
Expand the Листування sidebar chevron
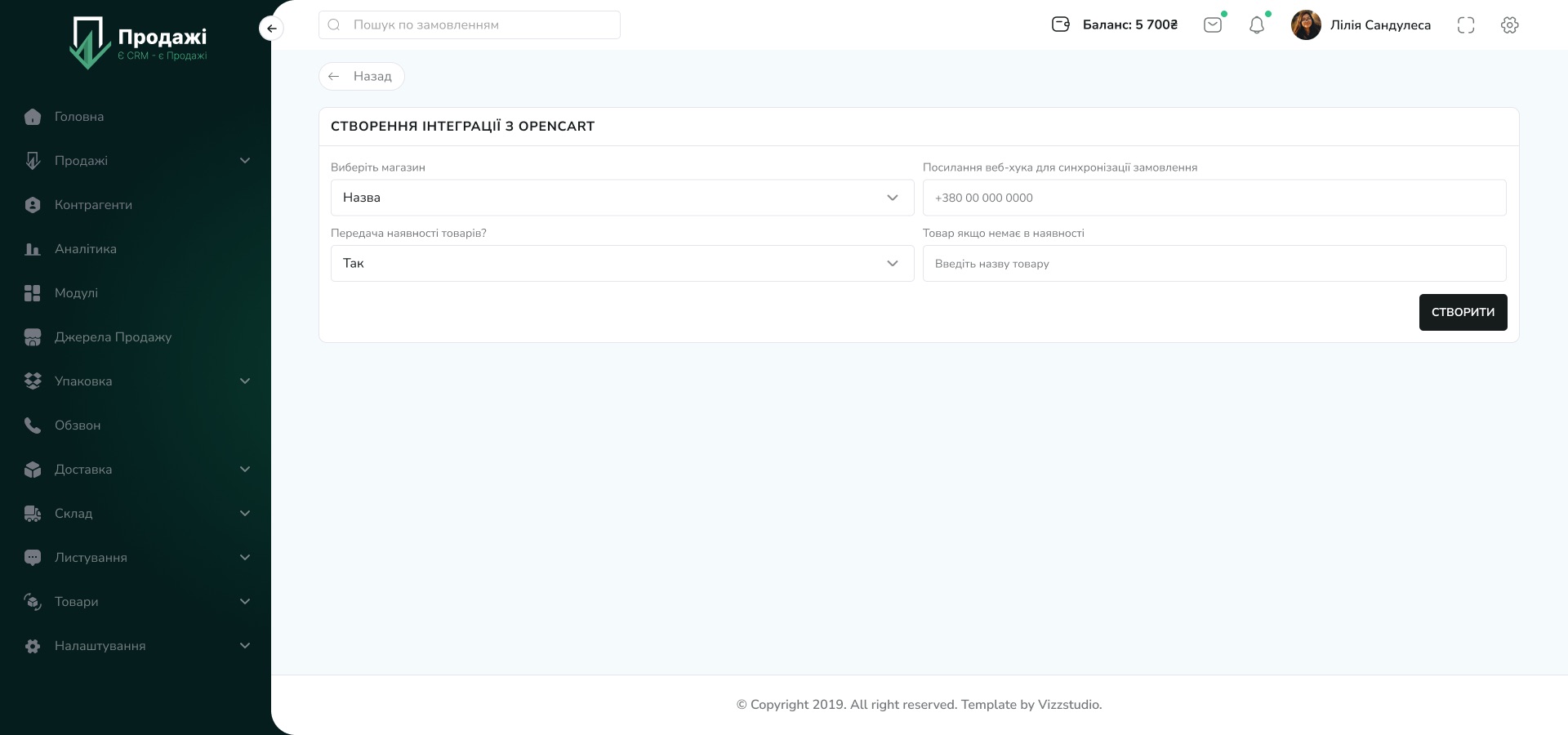pyautogui.click(x=245, y=558)
